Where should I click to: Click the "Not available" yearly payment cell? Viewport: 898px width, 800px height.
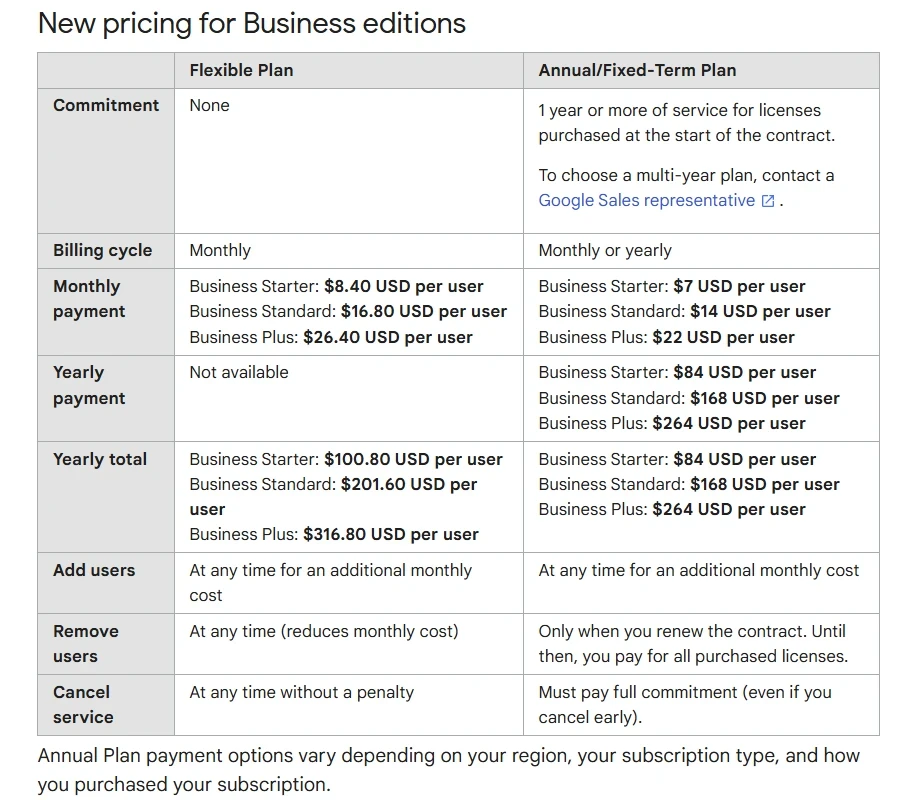(239, 372)
